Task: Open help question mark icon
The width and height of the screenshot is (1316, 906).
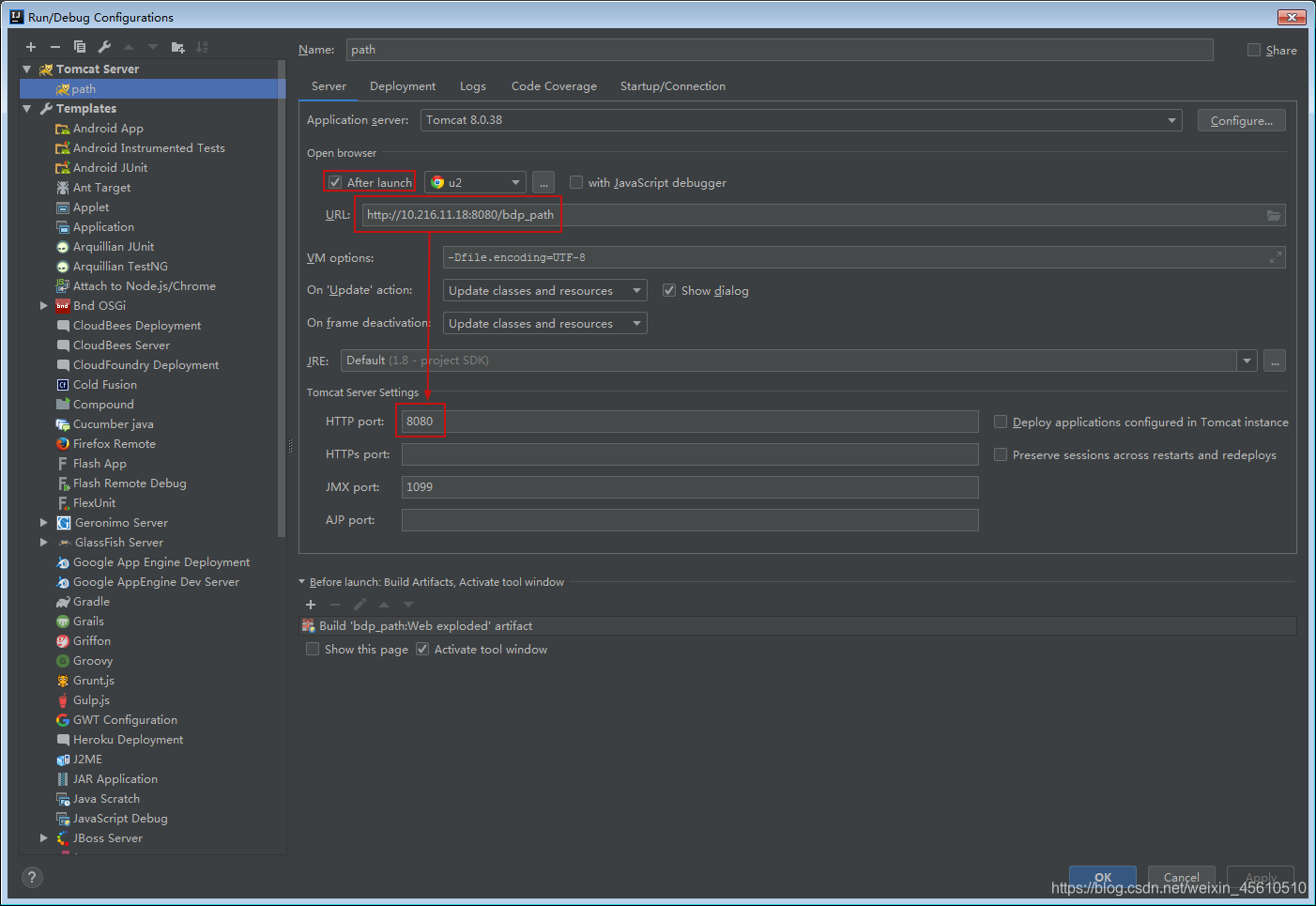Action: [x=32, y=877]
